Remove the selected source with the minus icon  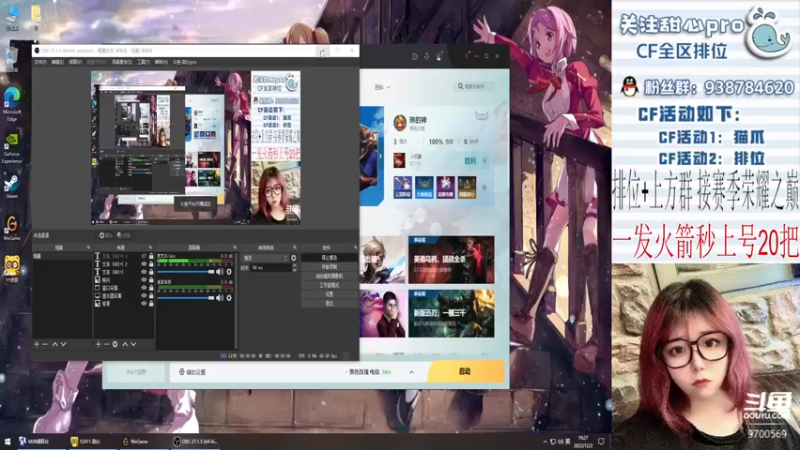tap(106, 344)
